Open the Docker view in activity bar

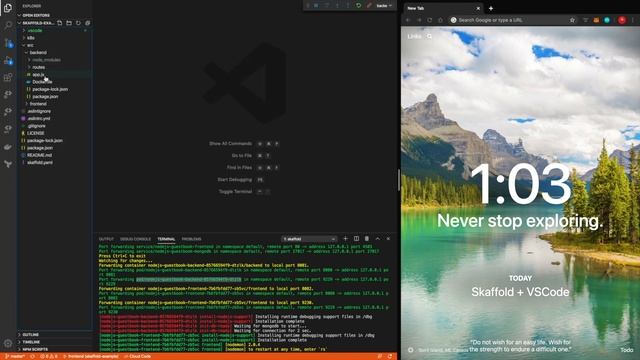pyautogui.click(x=8, y=147)
